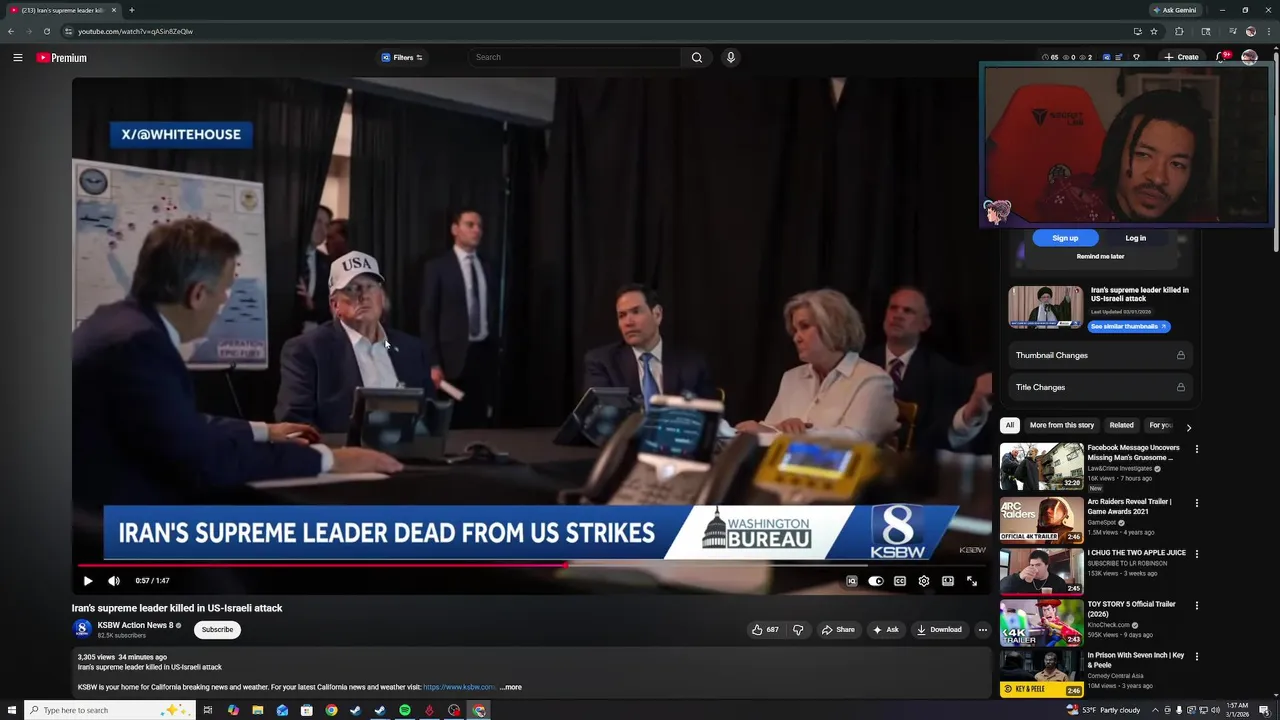Subscribe to KSBW Action News 8
1280x720 pixels.
pyautogui.click(x=217, y=630)
